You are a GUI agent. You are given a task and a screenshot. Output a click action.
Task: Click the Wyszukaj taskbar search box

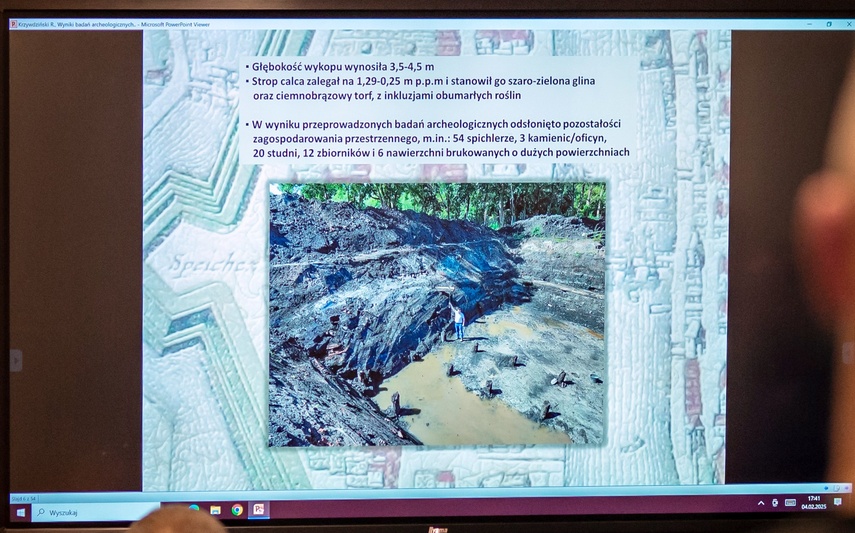tap(96, 513)
